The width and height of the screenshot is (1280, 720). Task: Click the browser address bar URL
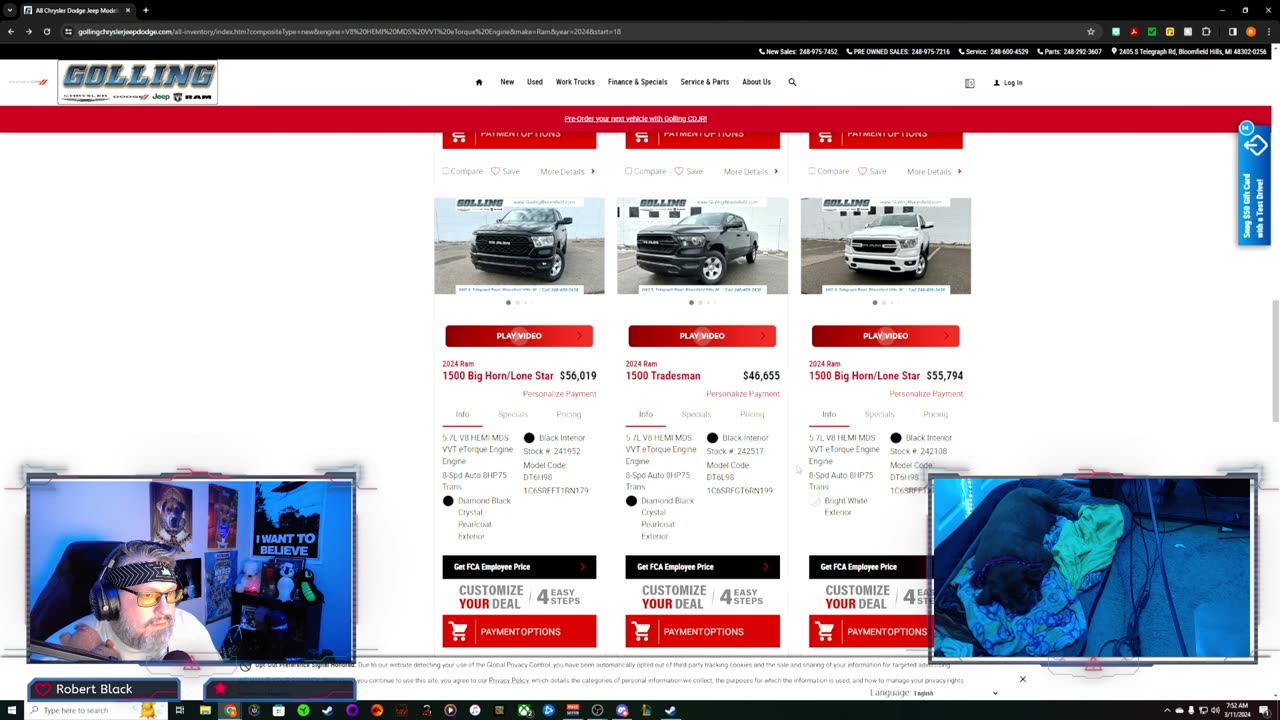coord(349,31)
